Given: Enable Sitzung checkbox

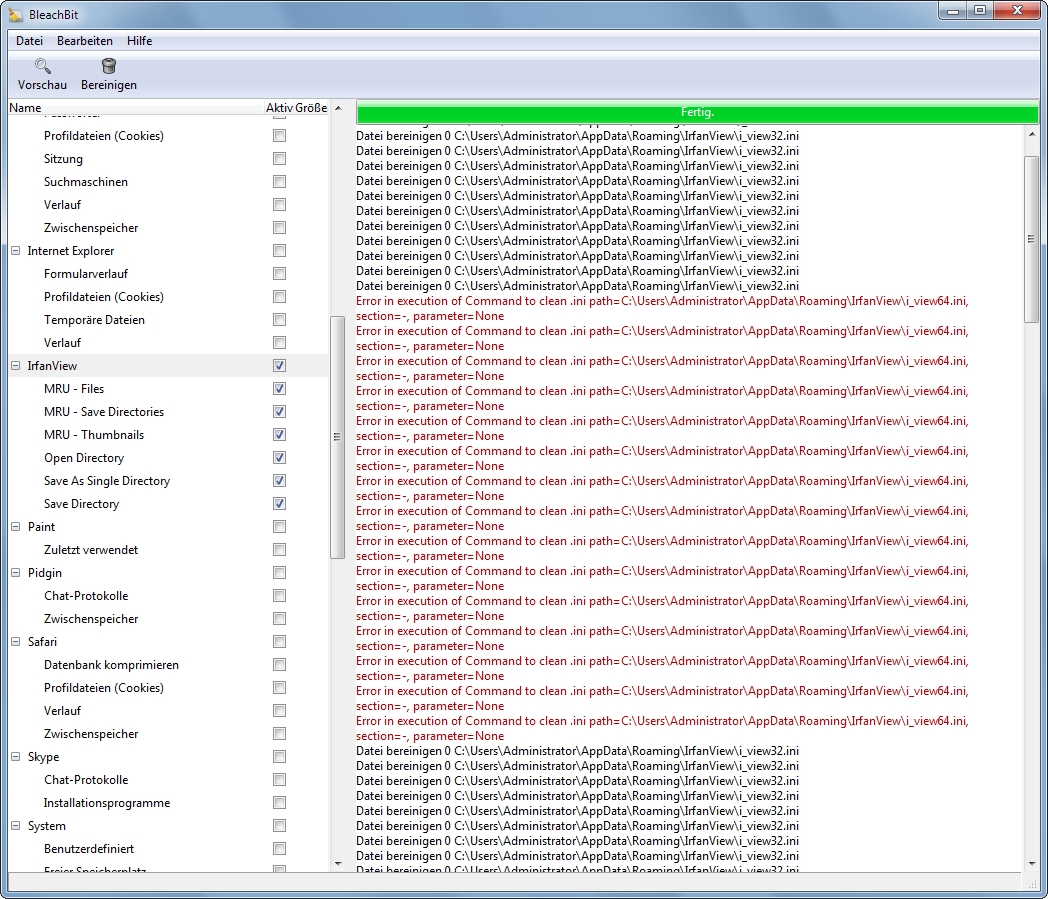Looking at the screenshot, I should point(279,158).
